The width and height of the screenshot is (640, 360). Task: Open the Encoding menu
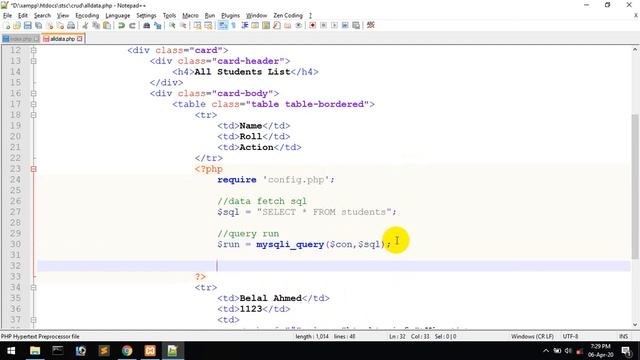click(x=87, y=15)
